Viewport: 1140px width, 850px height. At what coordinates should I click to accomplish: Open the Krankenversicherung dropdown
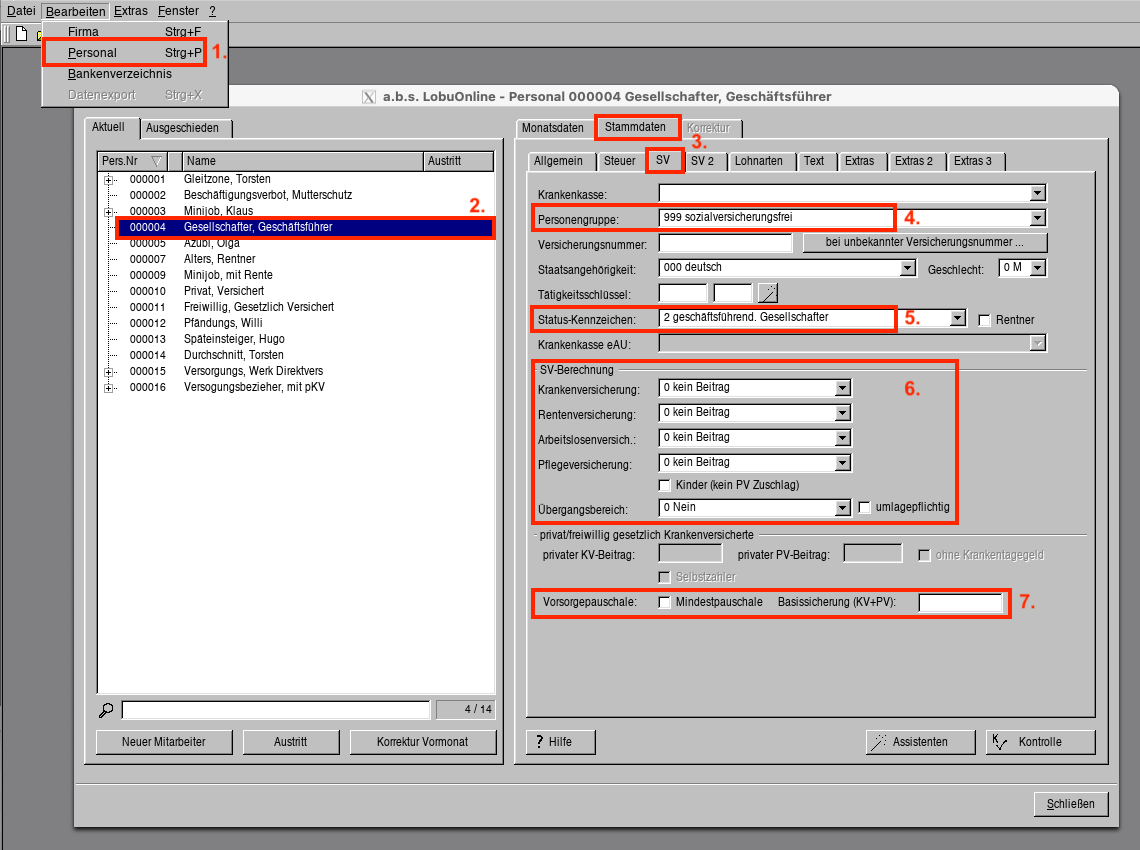[x=842, y=388]
